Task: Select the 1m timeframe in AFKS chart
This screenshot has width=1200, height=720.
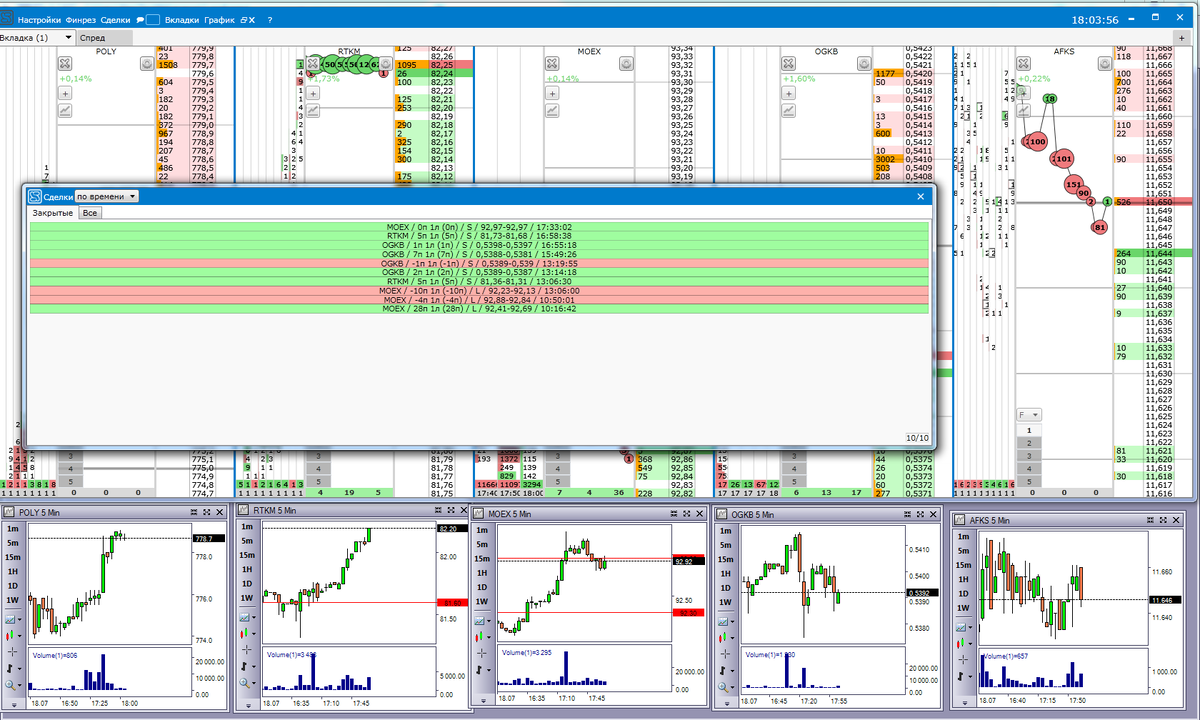Action: click(x=963, y=538)
